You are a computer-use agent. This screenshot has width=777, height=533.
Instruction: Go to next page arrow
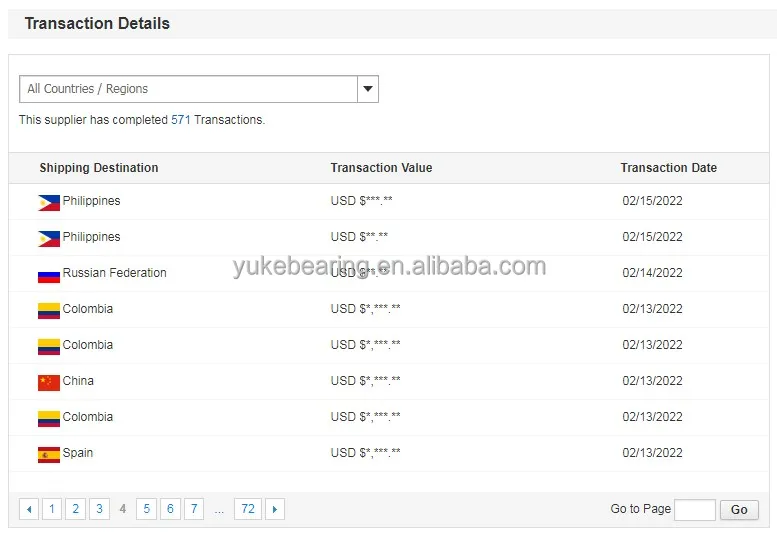click(x=275, y=510)
